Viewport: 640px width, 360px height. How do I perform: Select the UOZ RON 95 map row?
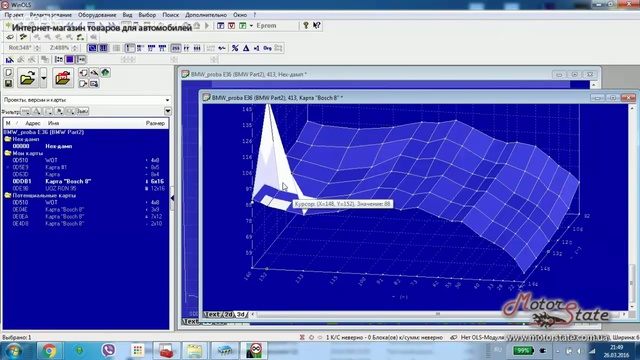pyautogui.click(x=86, y=189)
